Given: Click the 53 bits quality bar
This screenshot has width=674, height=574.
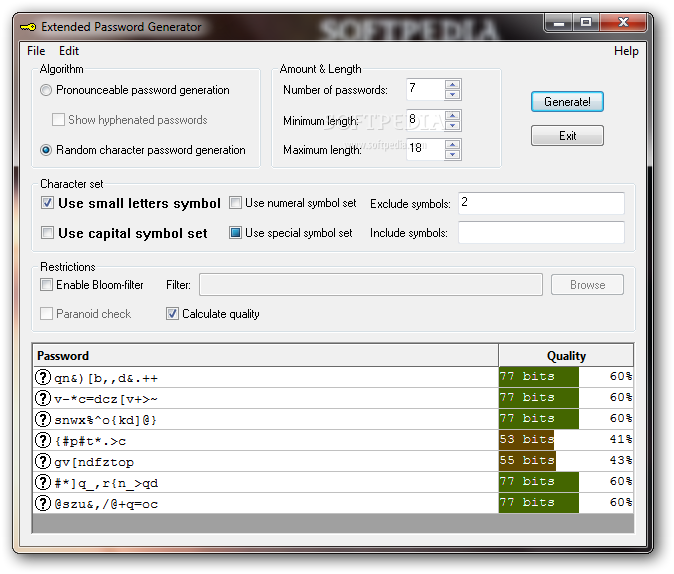Looking at the screenshot, I should 526,440.
